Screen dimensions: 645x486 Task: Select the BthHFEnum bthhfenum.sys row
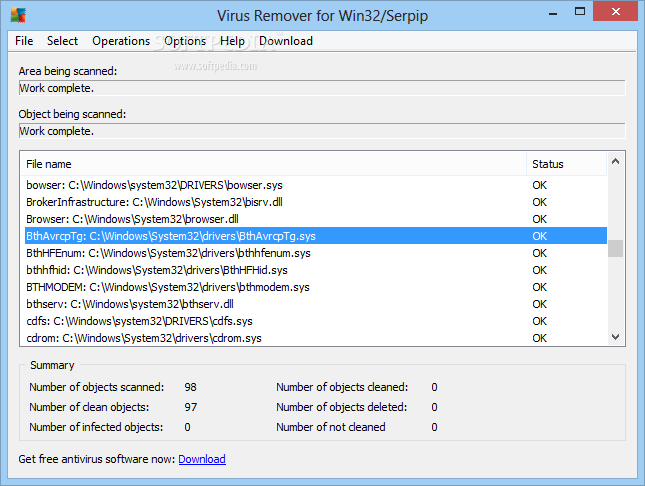click(x=316, y=253)
